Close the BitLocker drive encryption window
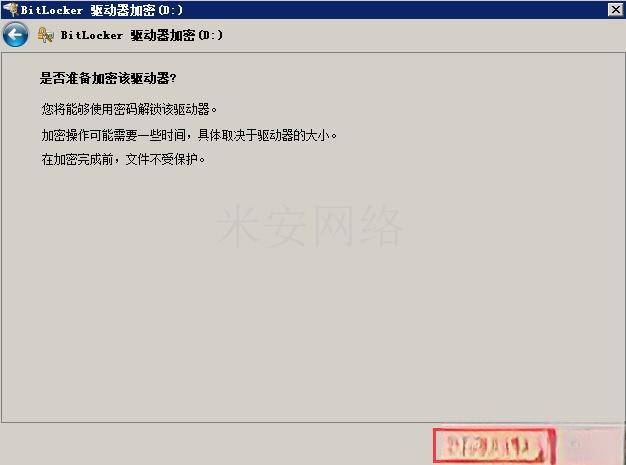This screenshot has width=626, height=465. pos(615,9)
